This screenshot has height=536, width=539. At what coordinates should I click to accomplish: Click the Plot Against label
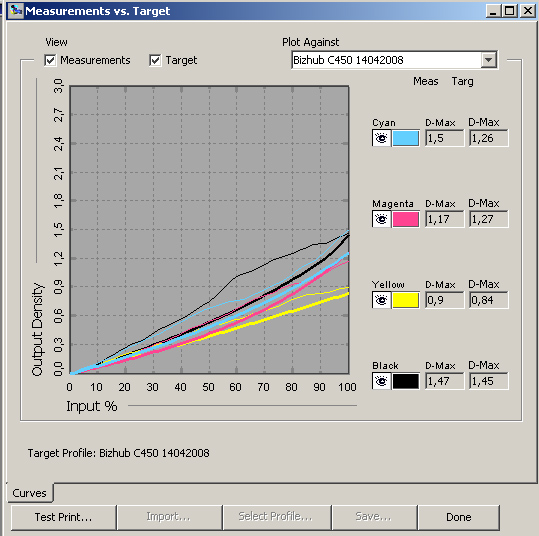pos(310,42)
